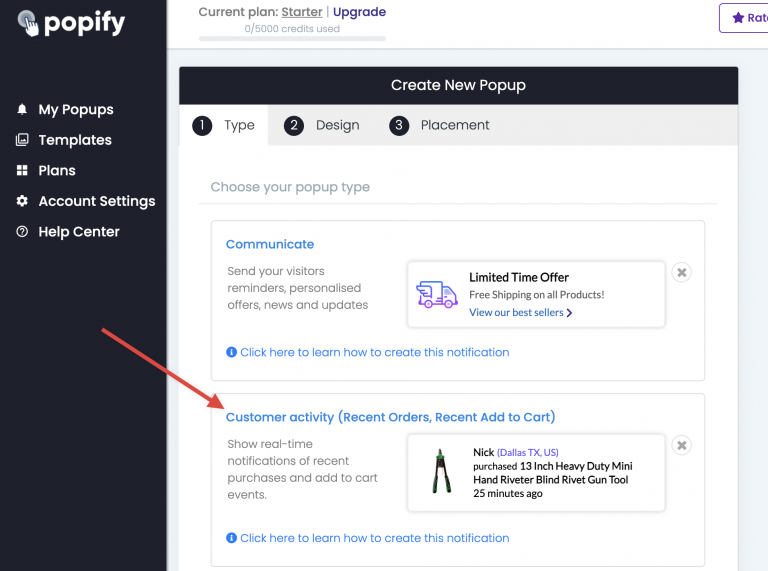Viewport: 768px width, 571px height.
Task: Open learn how link under Communicate
Action: tap(375, 352)
